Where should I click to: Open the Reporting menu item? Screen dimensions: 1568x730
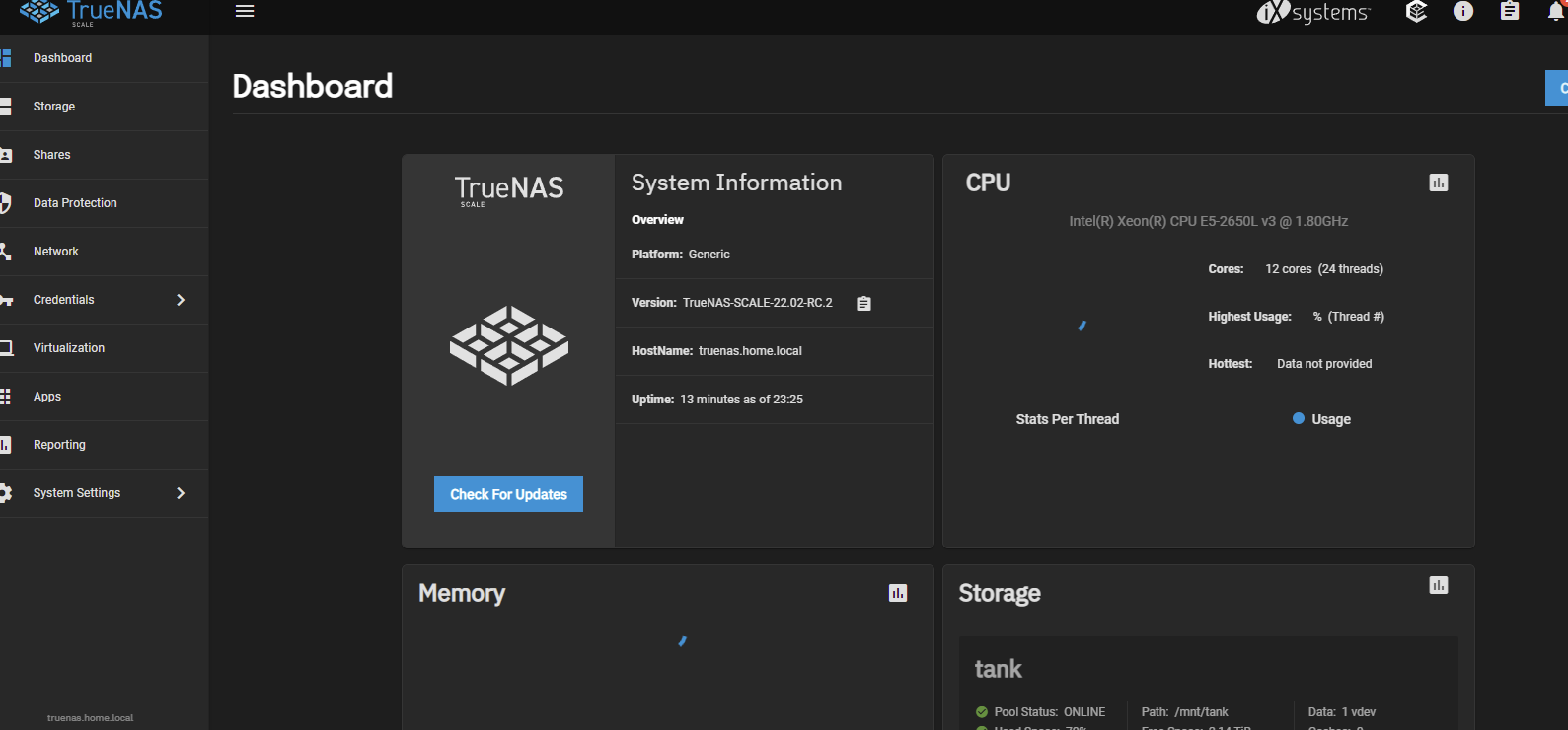coord(104,445)
